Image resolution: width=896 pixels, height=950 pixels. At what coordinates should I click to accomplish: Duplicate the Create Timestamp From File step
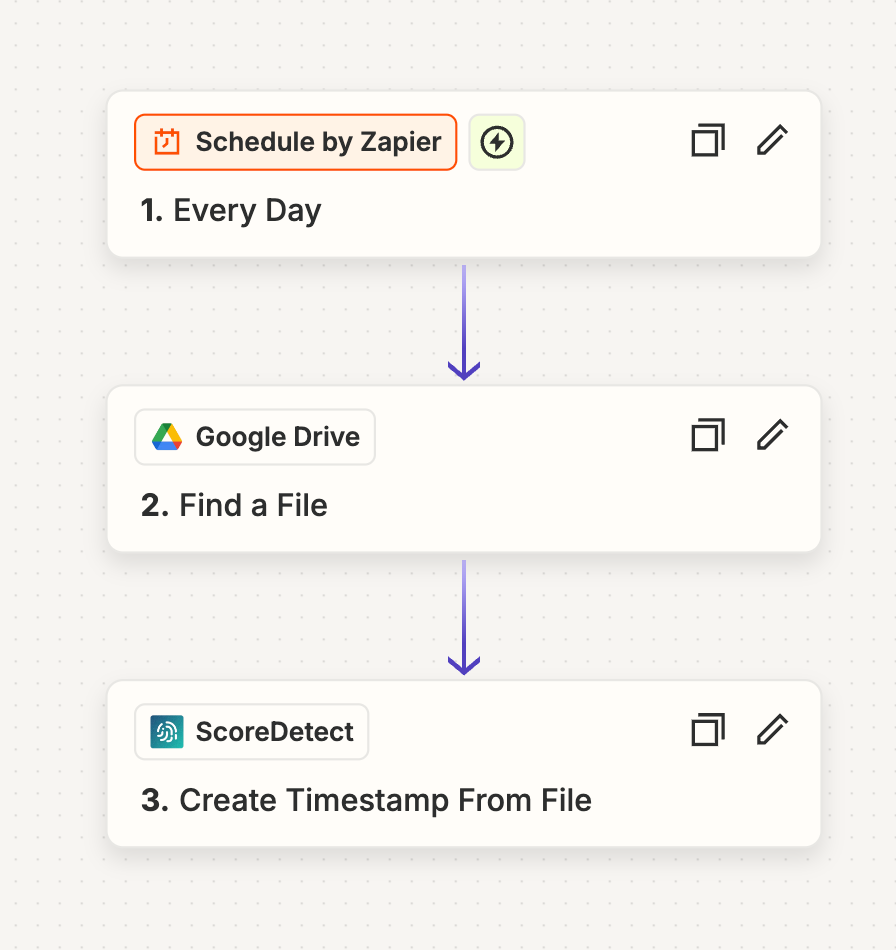708,730
